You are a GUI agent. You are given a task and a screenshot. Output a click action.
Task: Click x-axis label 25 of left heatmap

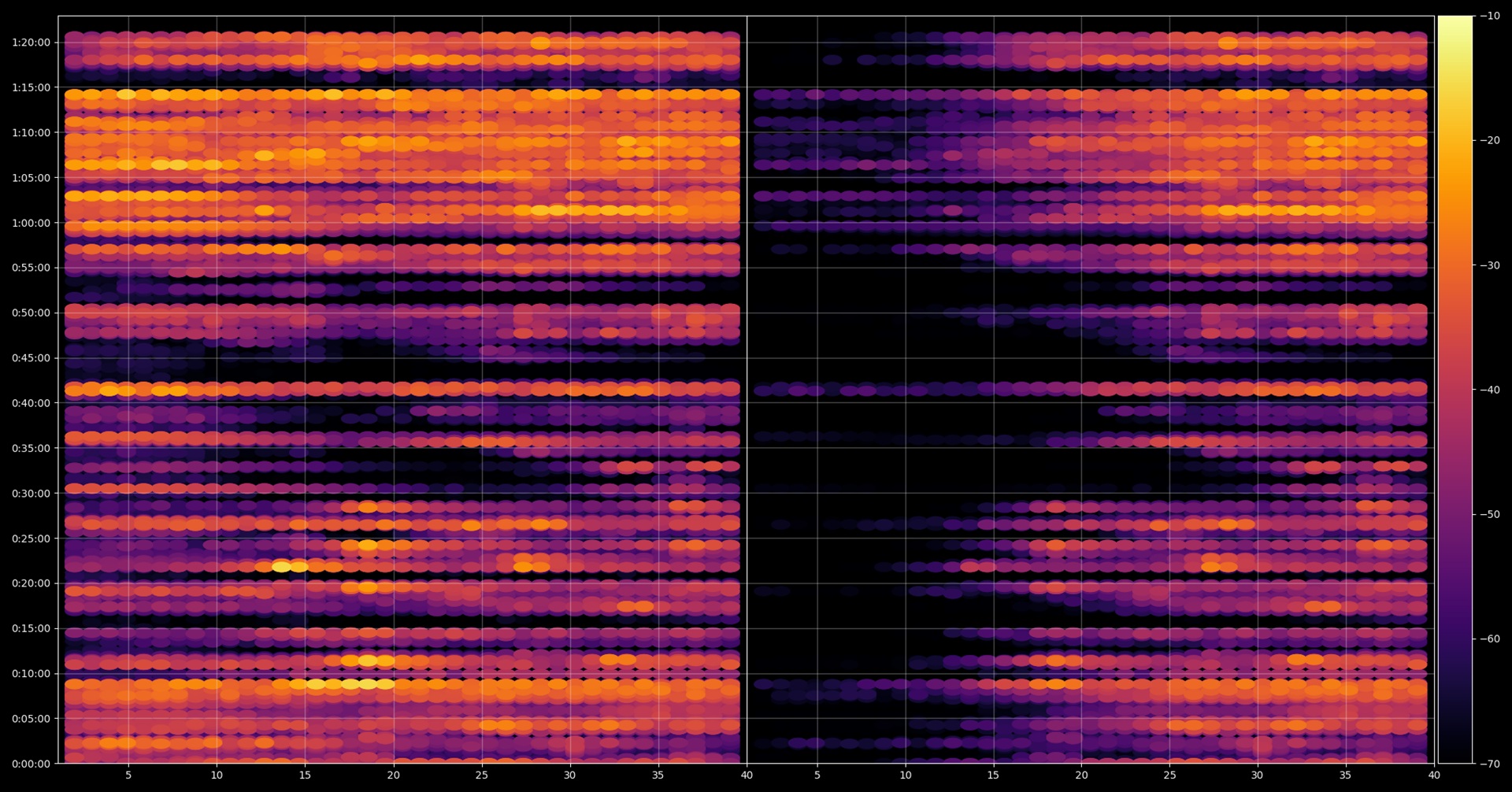pos(481,775)
